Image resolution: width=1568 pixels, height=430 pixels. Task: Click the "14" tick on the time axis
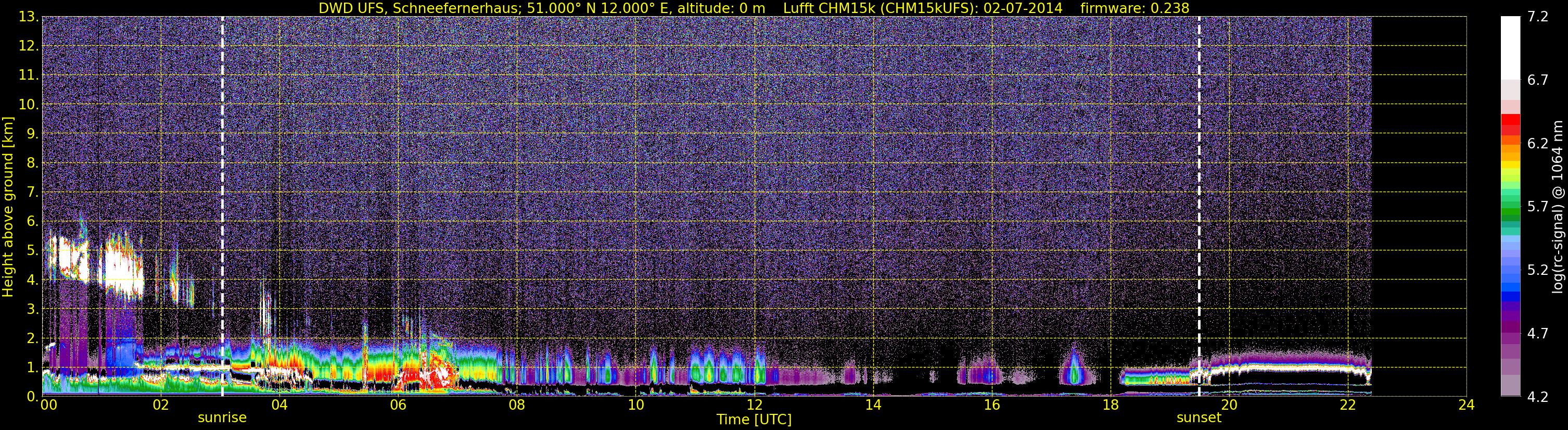(873, 405)
